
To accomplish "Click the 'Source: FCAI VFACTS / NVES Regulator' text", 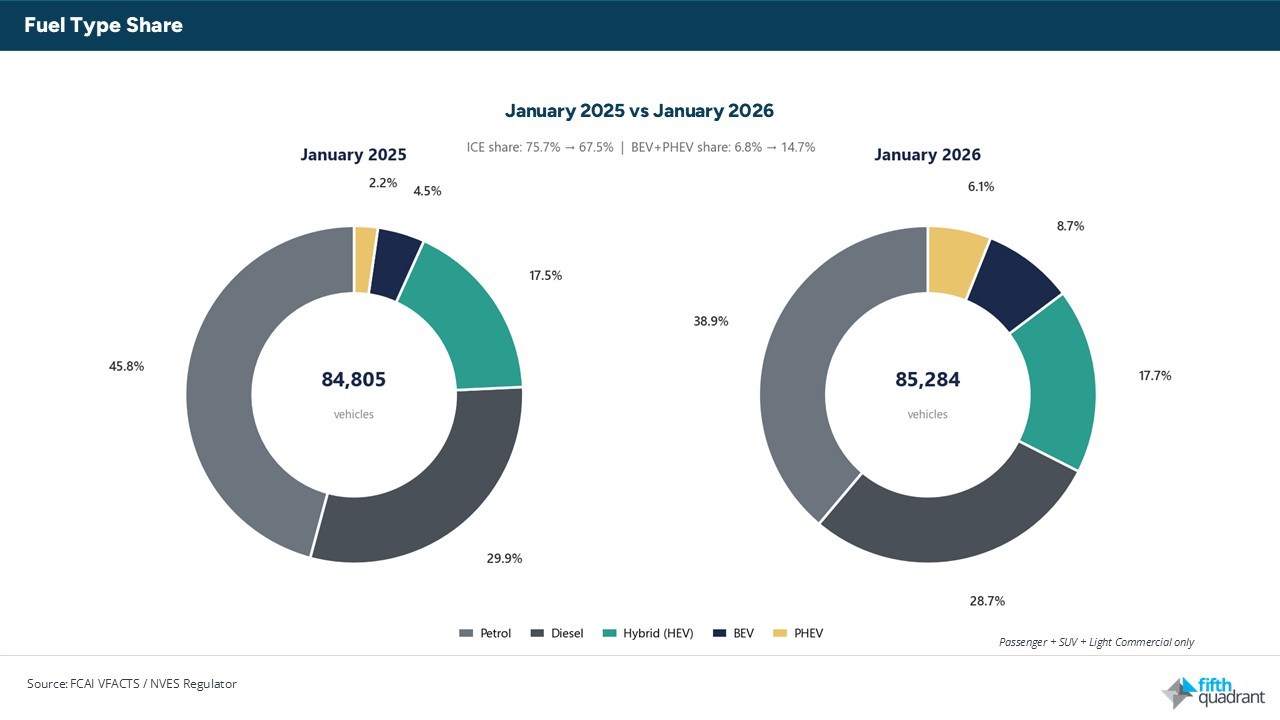I will tap(132, 684).
